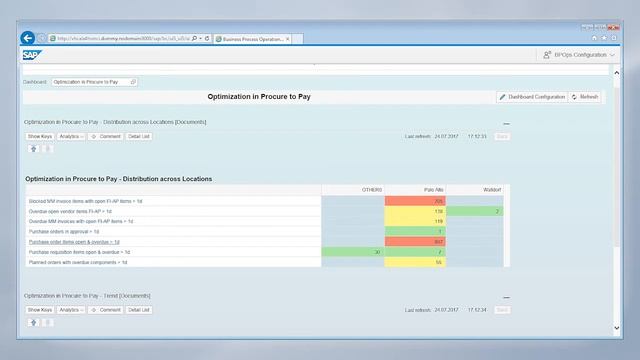Click the OTHERS column header
This screenshot has width=640, height=360.
coord(353,190)
